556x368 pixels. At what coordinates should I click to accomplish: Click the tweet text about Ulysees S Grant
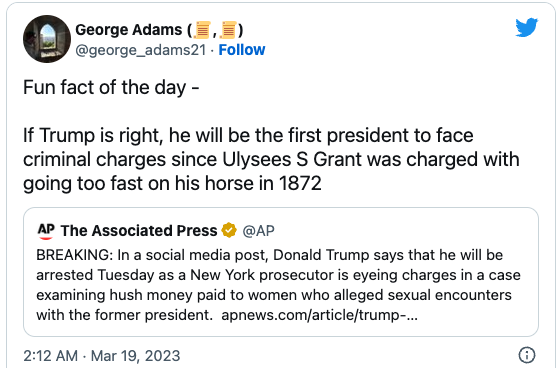click(x=271, y=159)
